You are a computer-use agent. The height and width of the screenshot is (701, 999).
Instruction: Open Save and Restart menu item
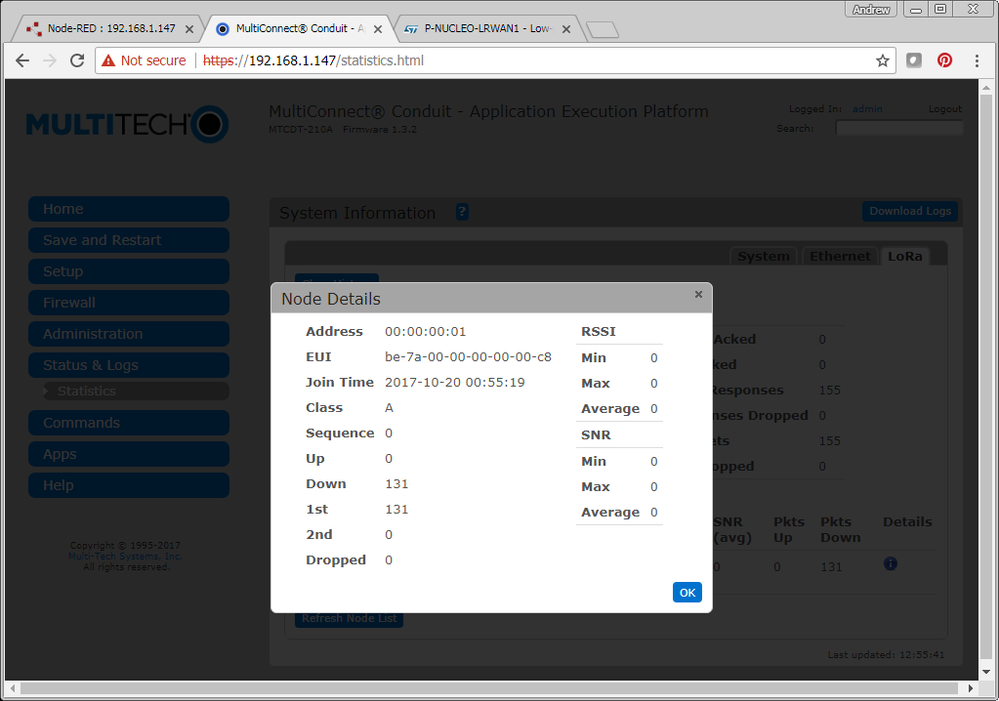coord(129,240)
